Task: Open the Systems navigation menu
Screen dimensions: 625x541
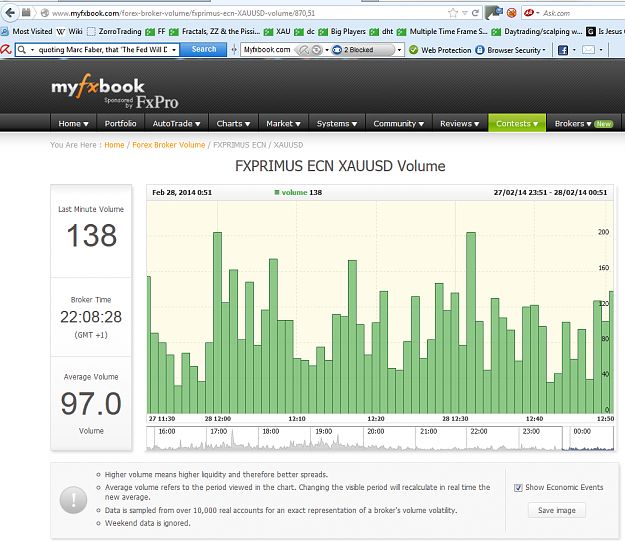Action: tap(337, 124)
